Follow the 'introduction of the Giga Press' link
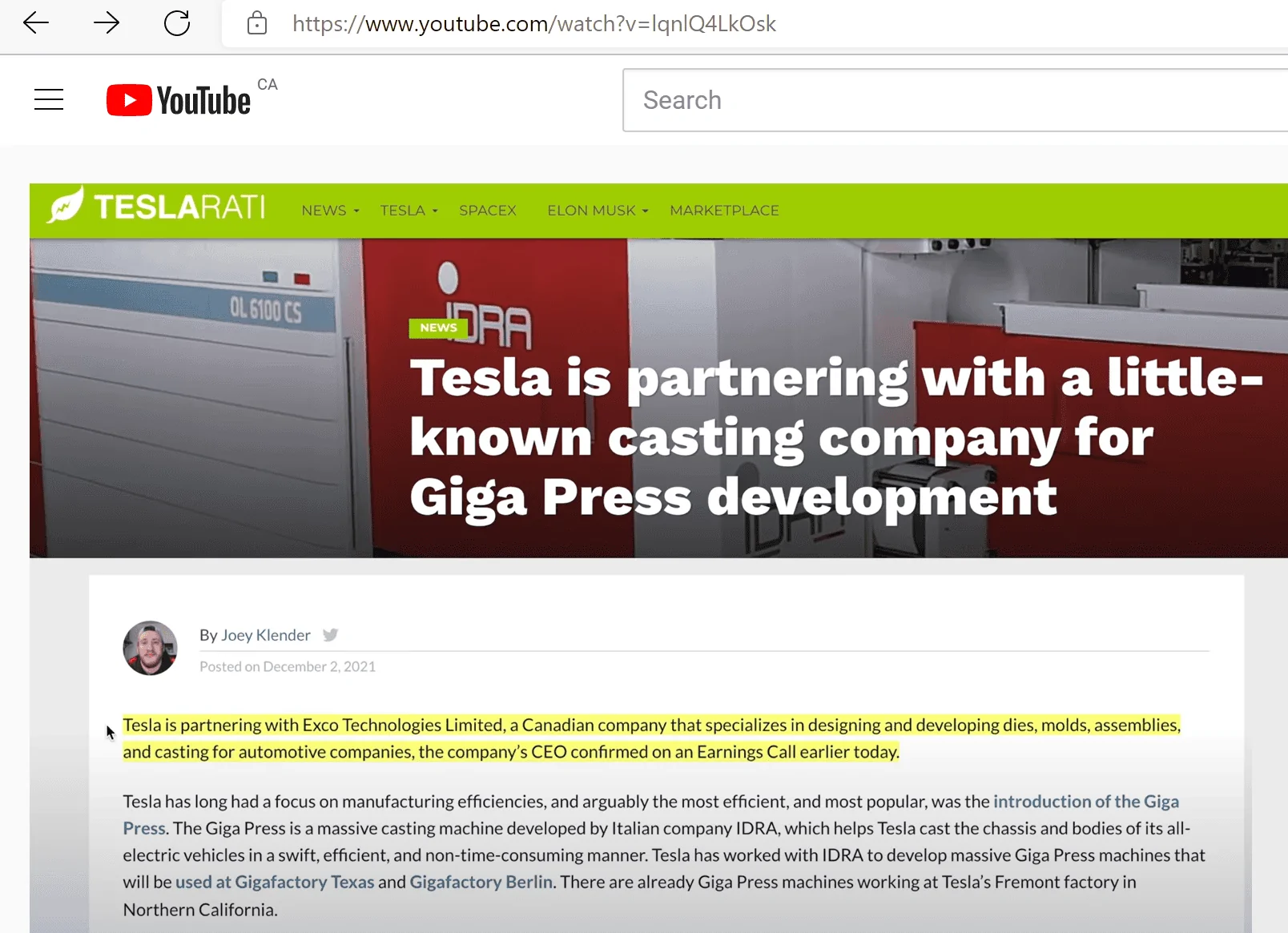 coord(1085,802)
